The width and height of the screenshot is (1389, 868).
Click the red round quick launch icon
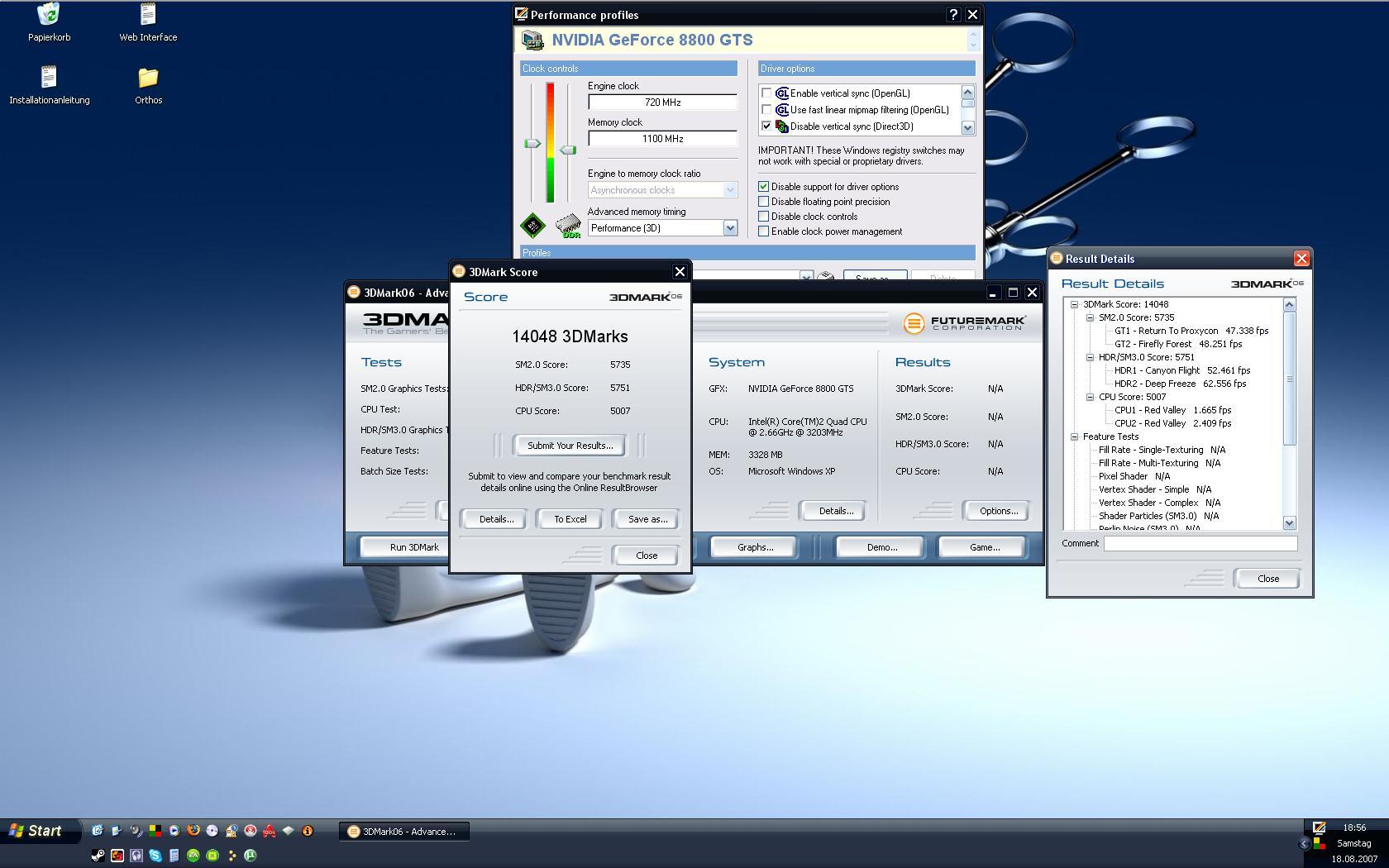coord(251,831)
